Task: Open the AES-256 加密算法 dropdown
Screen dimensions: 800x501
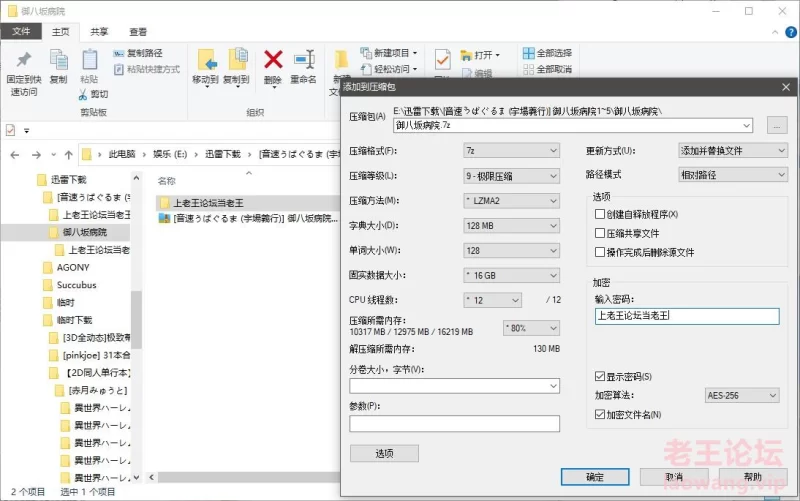Action: [742, 395]
